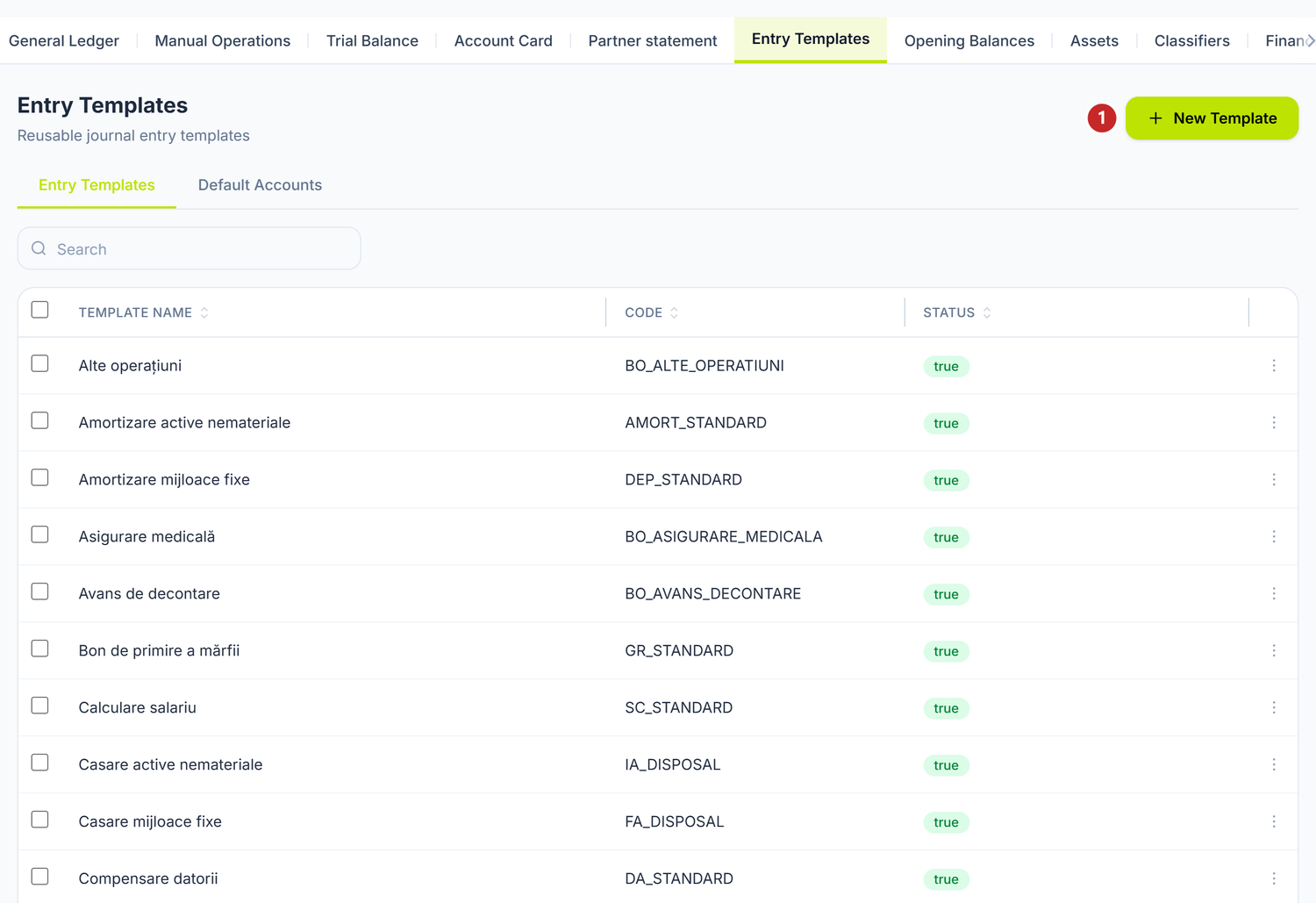Open the Classifiers tab

1192,40
